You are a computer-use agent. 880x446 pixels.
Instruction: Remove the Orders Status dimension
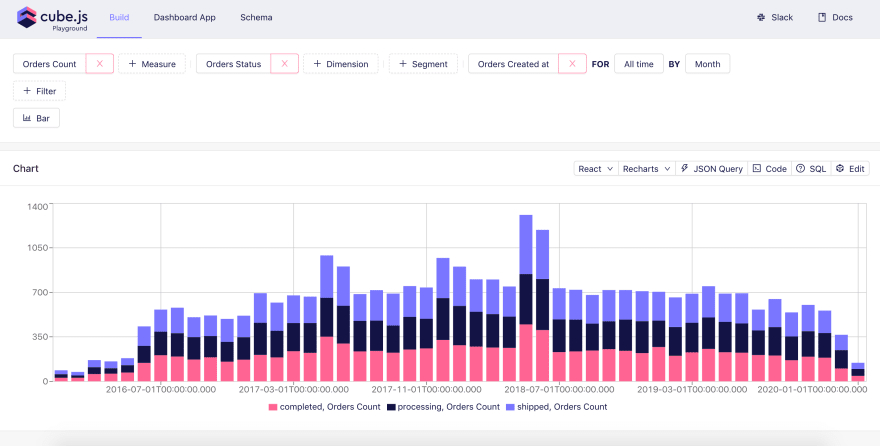[x=284, y=64]
